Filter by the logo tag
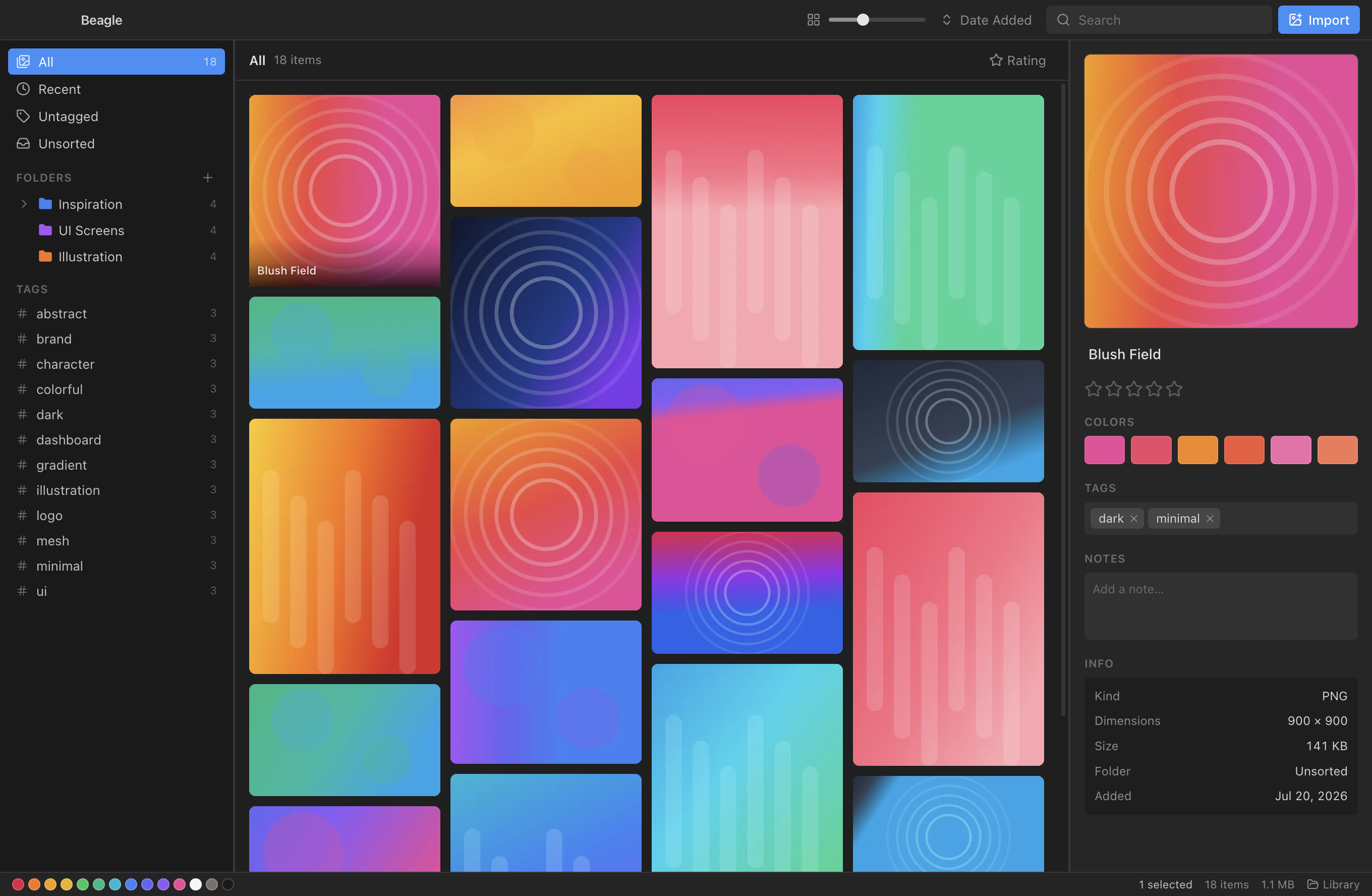The width and height of the screenshot is (1372, 896). (117, 516)
